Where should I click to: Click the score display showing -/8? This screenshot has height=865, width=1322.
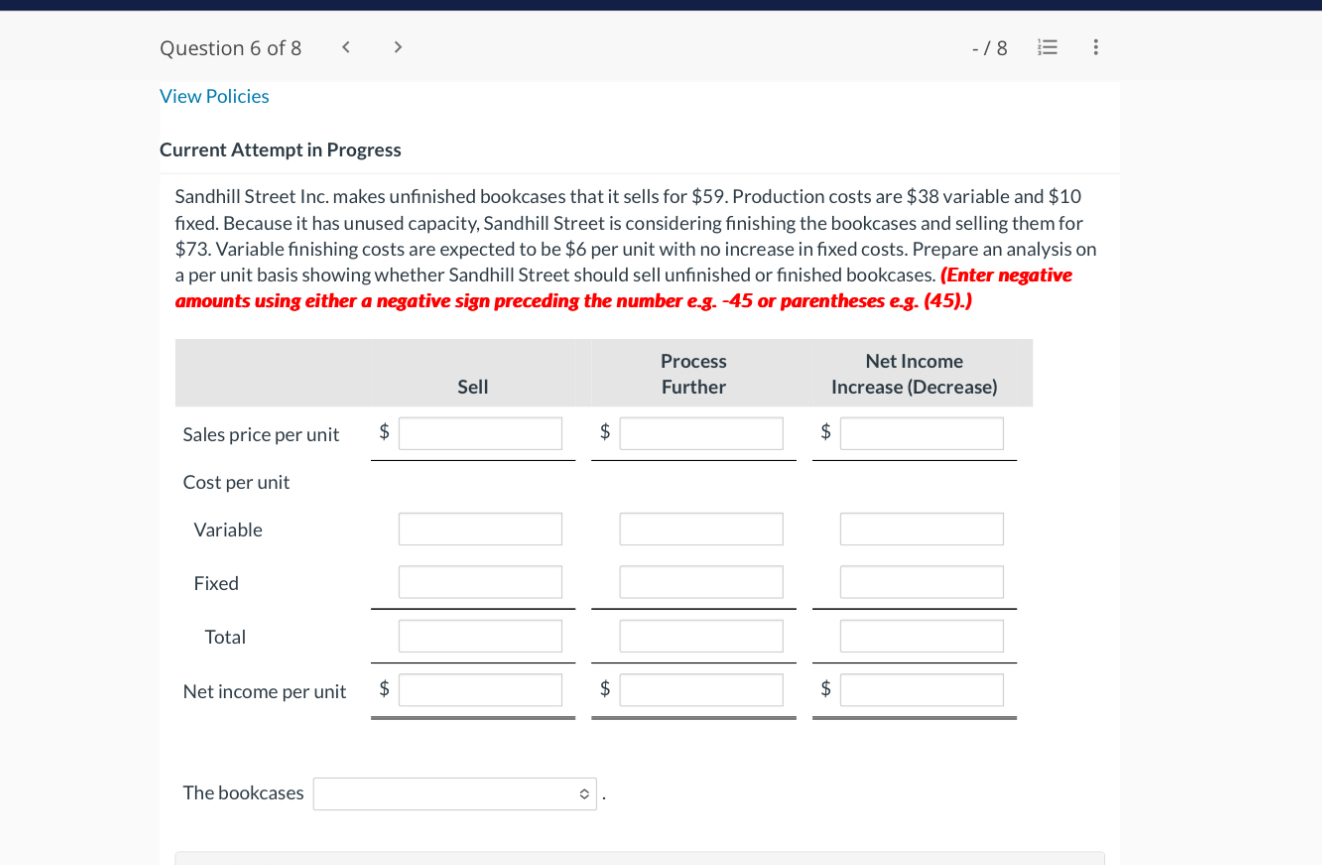989,47
